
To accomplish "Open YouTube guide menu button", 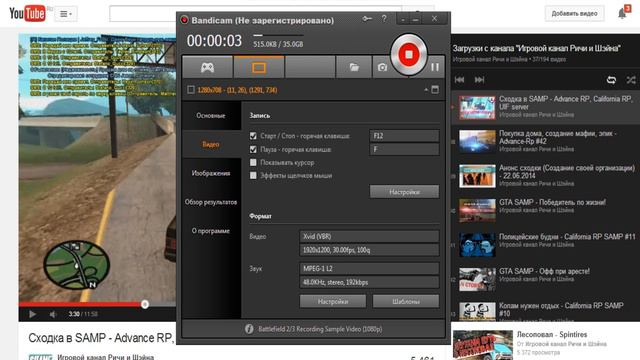I will [x=66, y=14].
